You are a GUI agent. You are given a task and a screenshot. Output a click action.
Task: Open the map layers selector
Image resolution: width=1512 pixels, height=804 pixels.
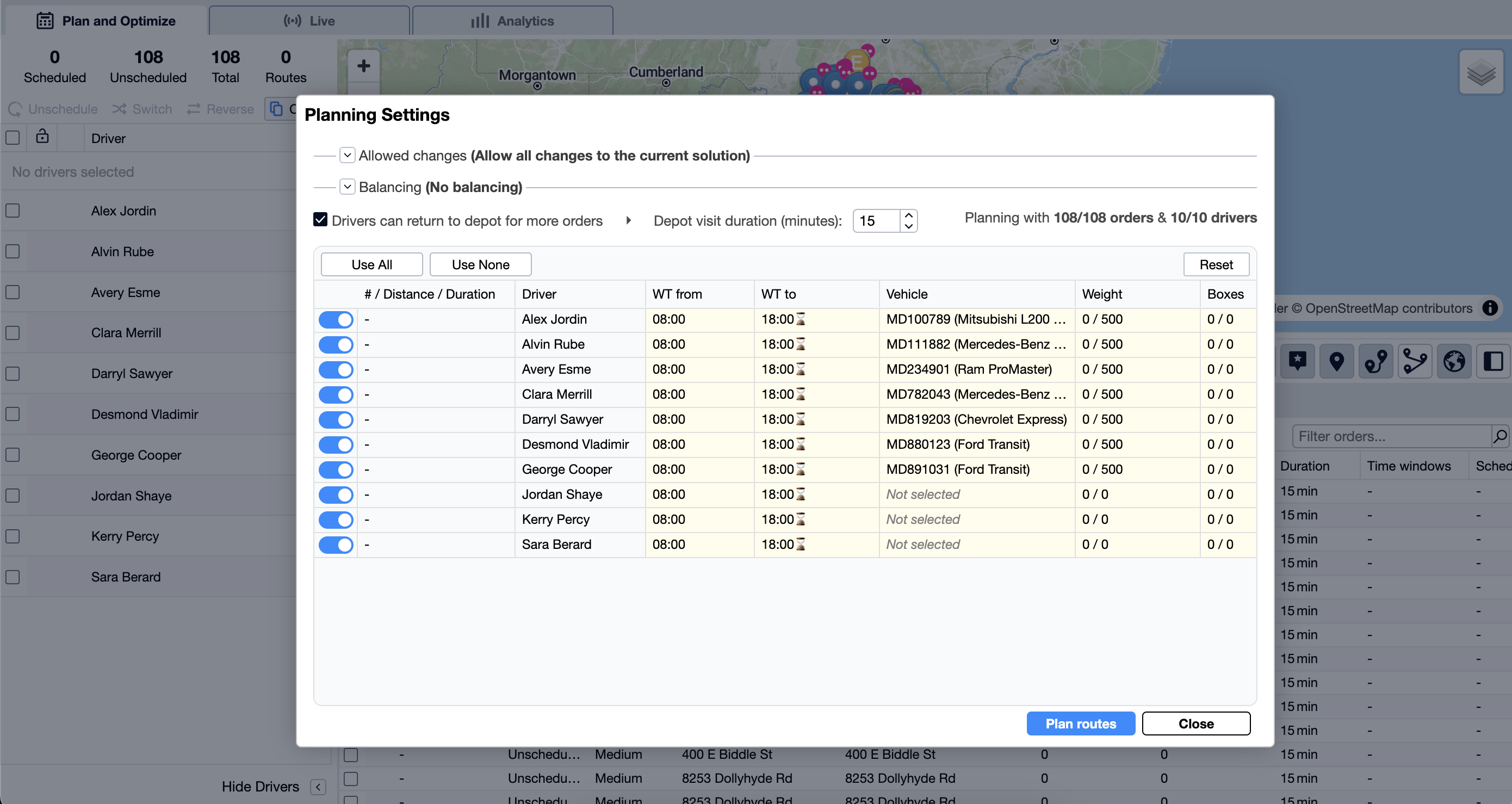pos(1482,72)
